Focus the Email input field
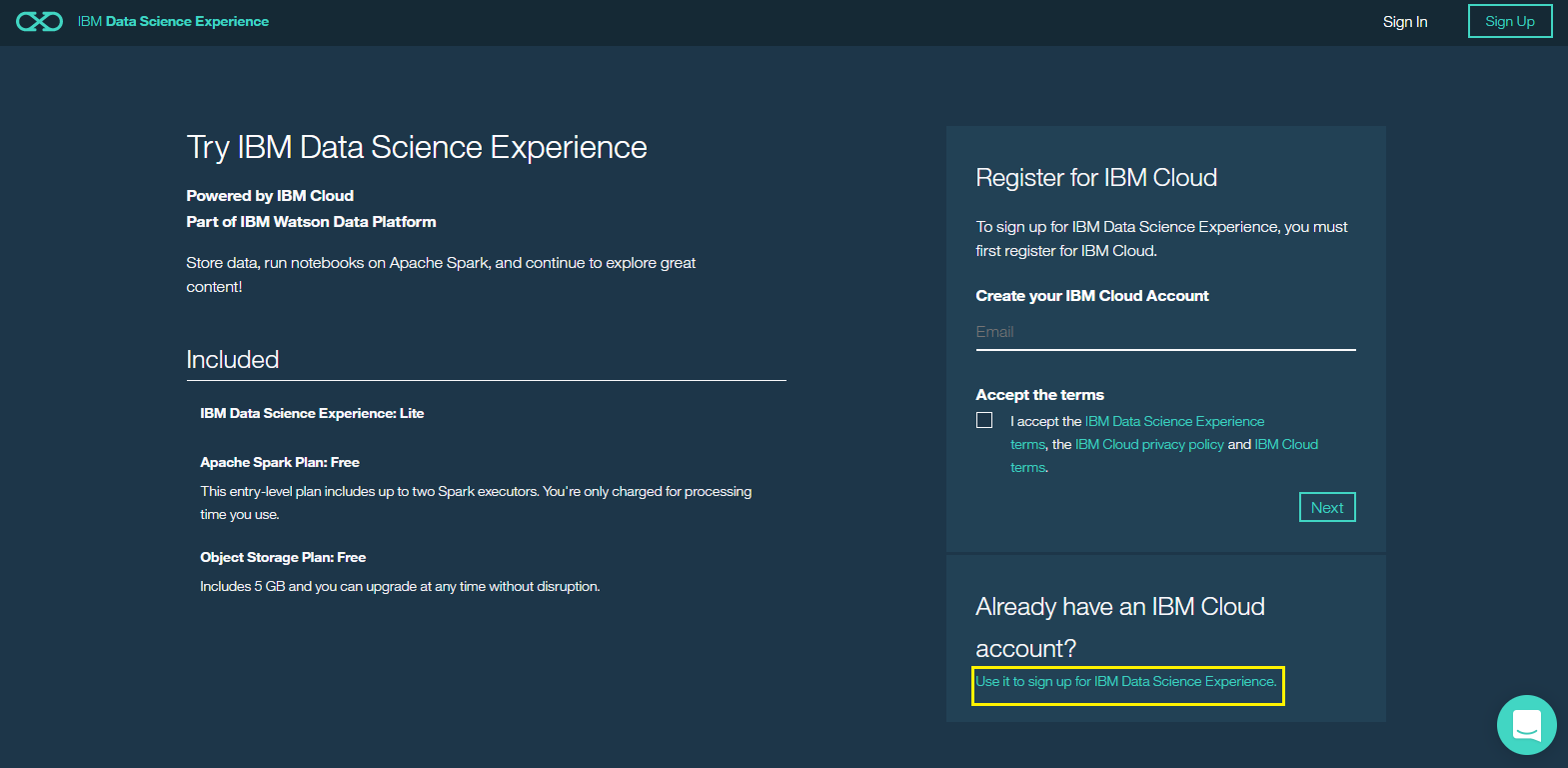 pos(1164,332)
